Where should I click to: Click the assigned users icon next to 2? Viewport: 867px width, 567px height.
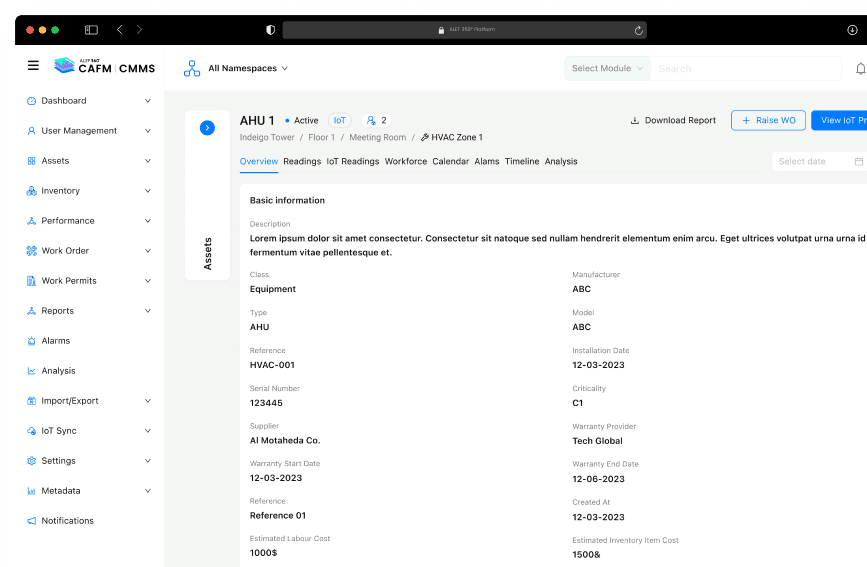tap(370, 120)
